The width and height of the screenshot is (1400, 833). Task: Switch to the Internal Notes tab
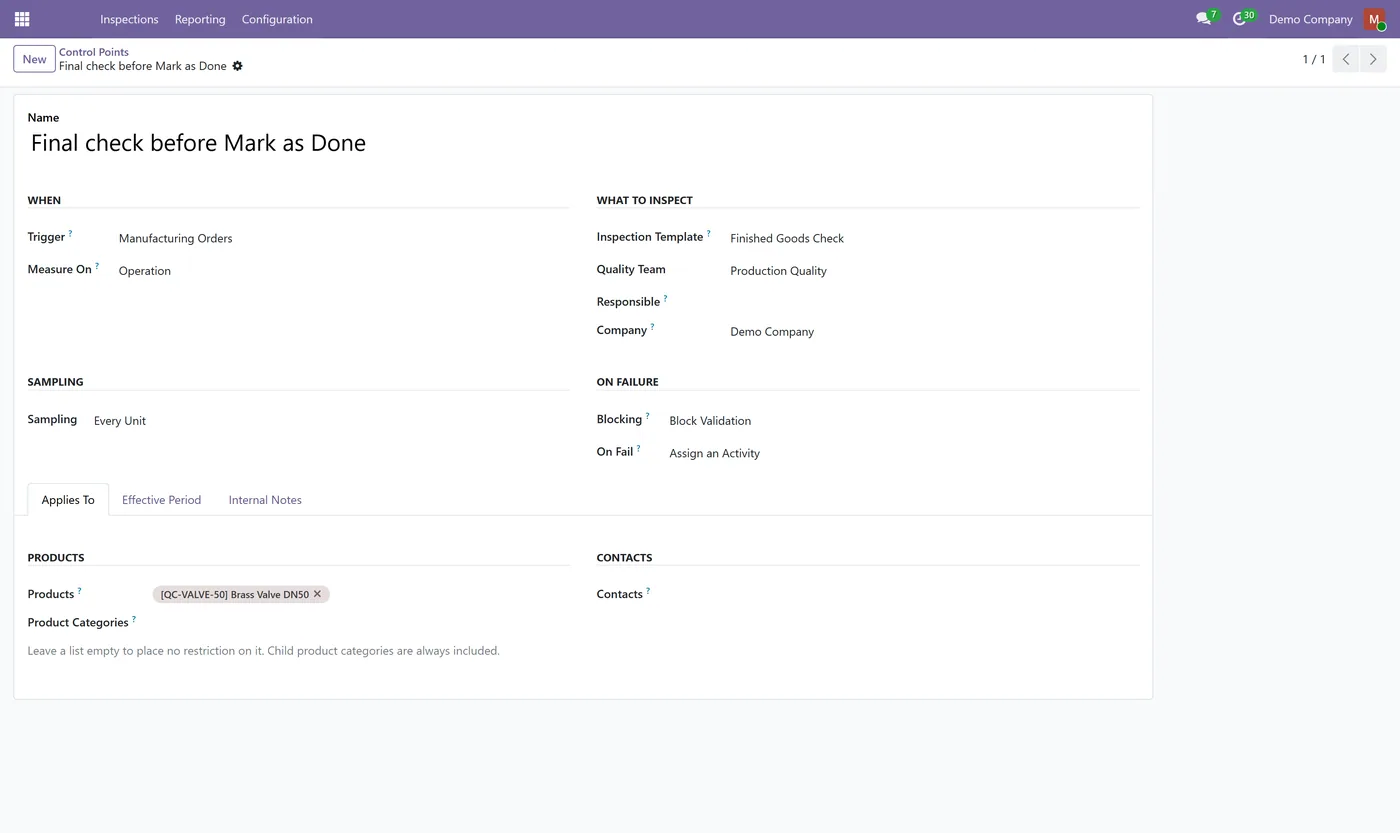coord(265,500)
